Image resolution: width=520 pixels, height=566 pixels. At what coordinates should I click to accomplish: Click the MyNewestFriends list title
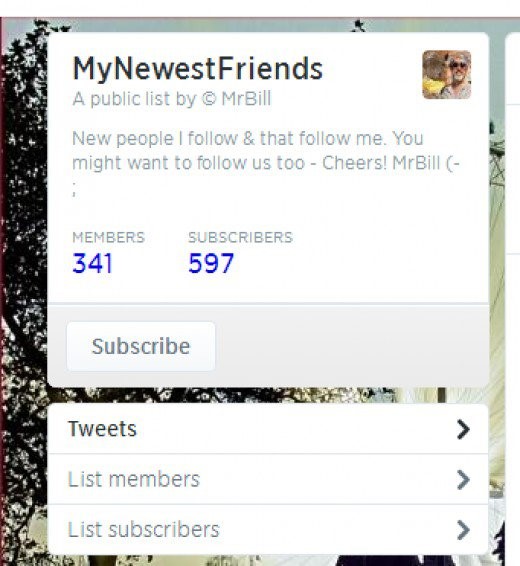[197, 69]
